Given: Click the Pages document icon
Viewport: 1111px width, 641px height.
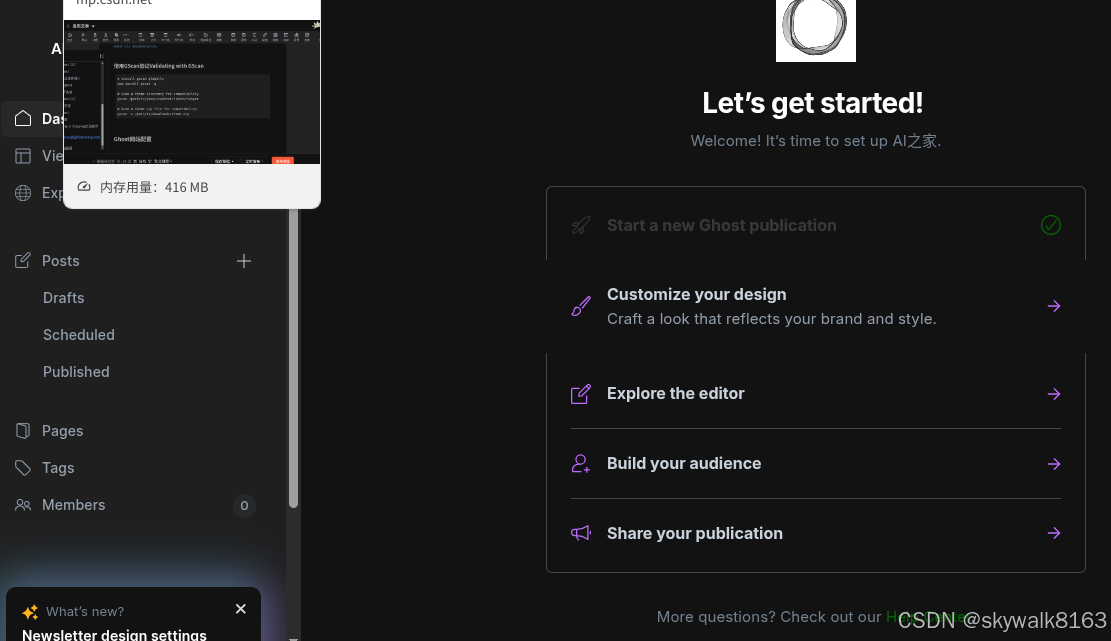Looking at the screenshot, I should pos(23,431).
